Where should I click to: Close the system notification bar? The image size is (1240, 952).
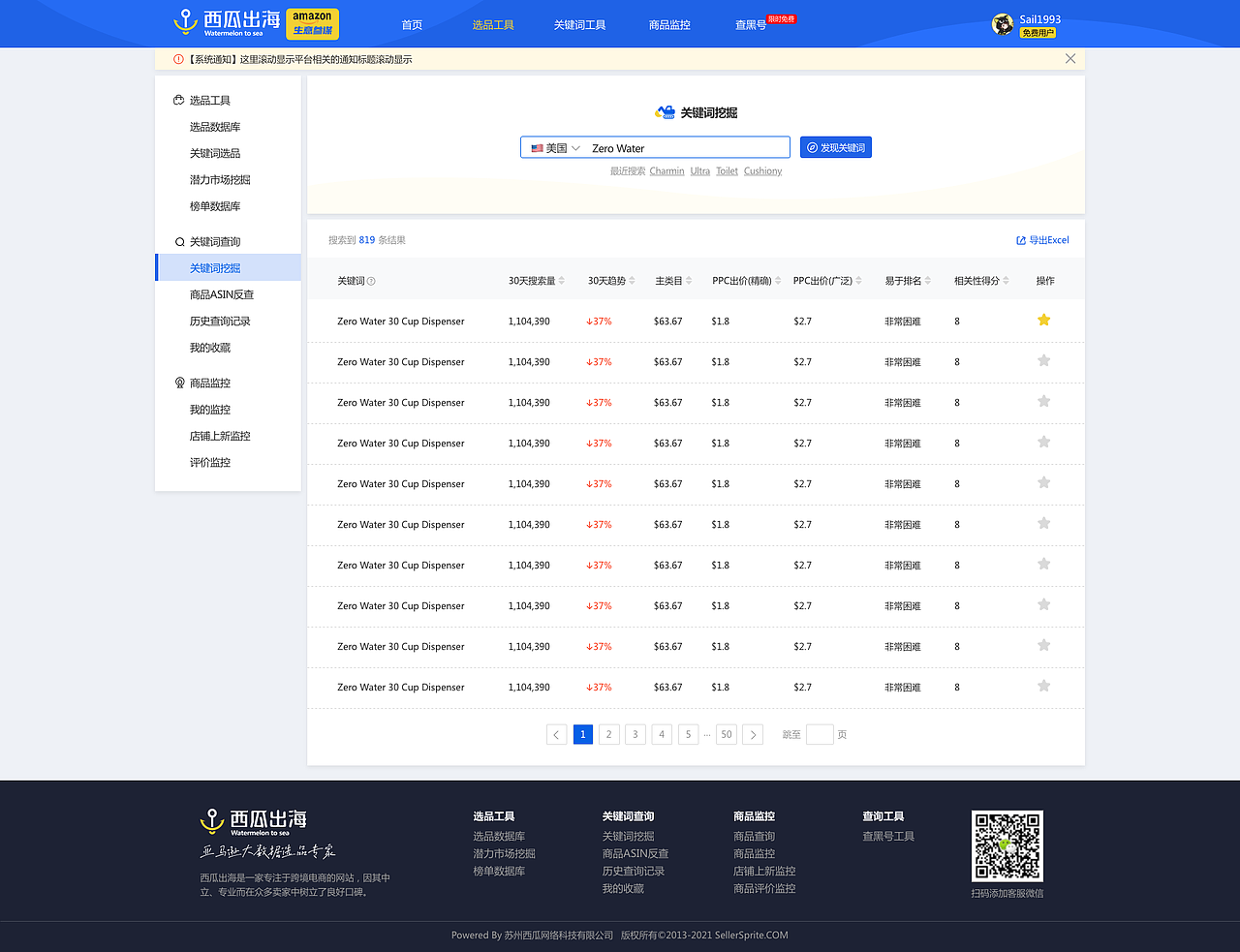pos(1070,59)
